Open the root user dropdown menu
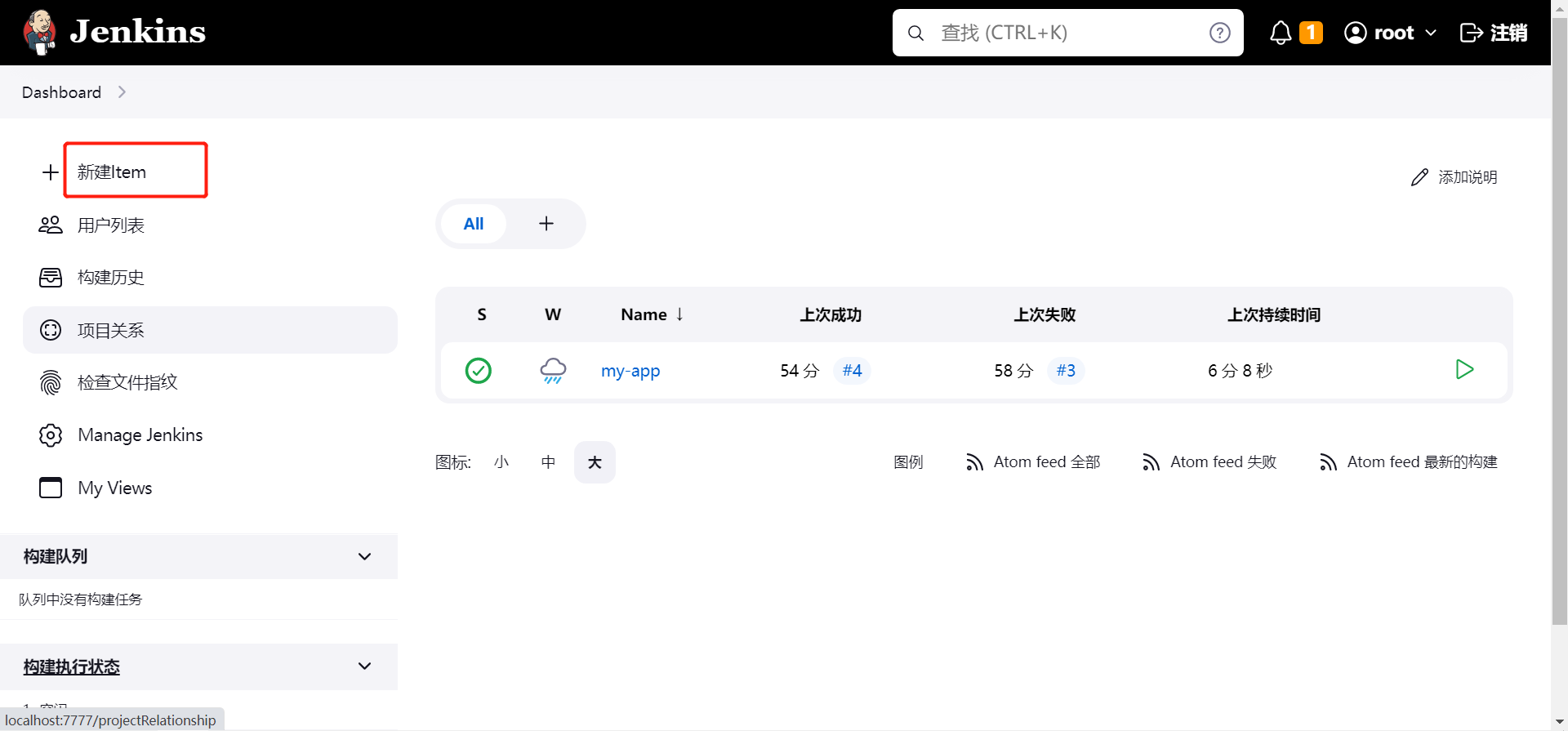 click(x=1390, y=33)
